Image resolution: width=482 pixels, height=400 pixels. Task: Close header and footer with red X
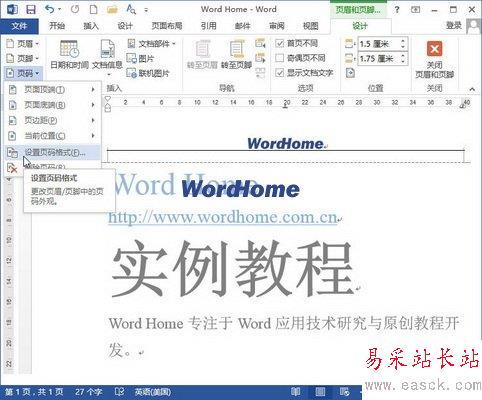coord(434,60)
